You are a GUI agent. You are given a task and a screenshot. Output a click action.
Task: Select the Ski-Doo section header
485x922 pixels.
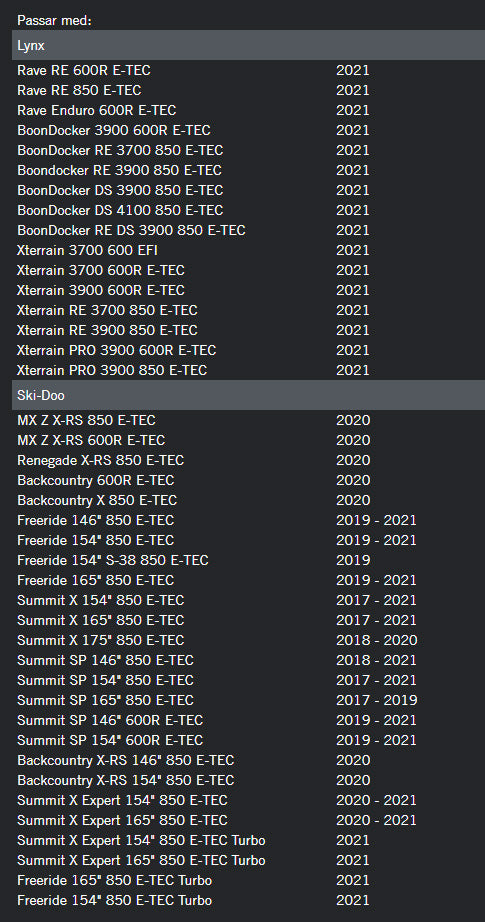point(248,395)
